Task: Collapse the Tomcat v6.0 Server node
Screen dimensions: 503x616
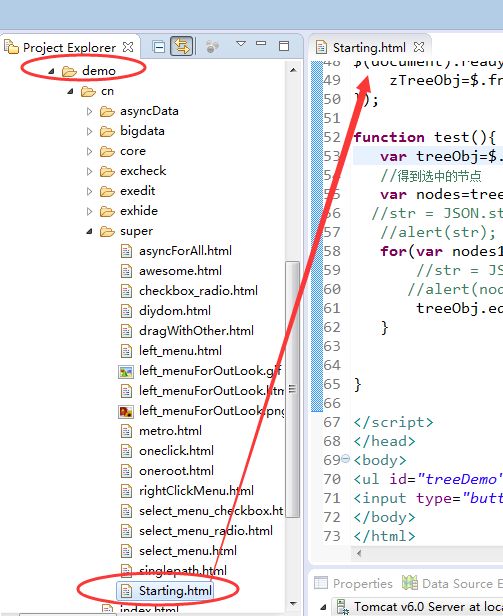Action: (x=323, y=607)
